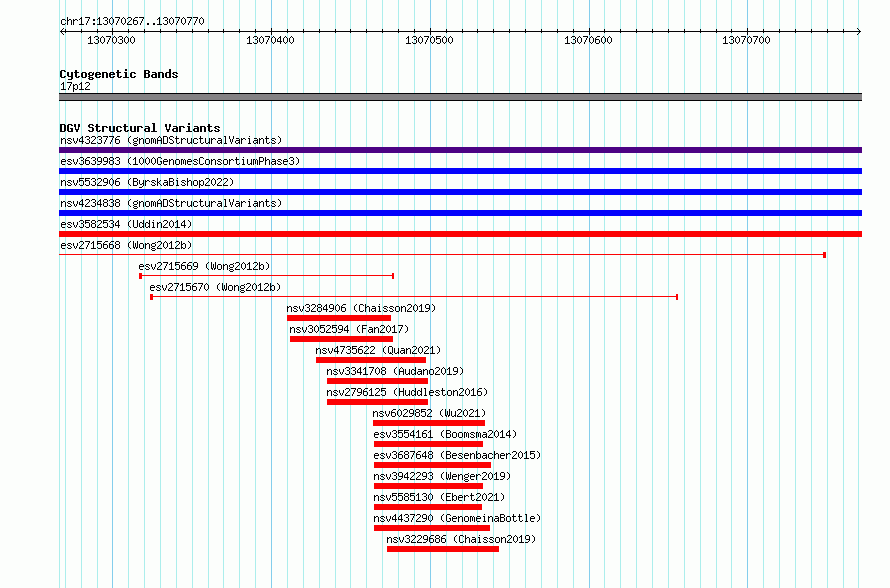Open esv3639983 1000GenomesConsortiumPhase3 label
The width and height of the screenshot is (890, 588).
(x=180, y=161)
